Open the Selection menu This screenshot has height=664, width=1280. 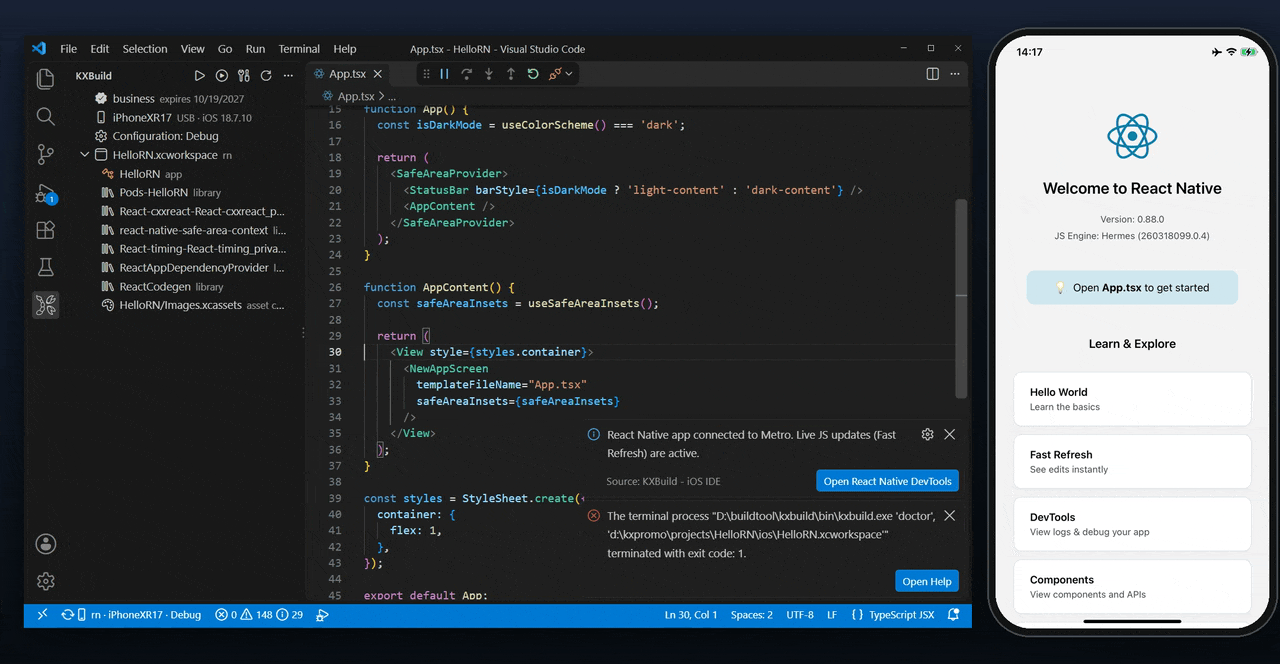145,49
